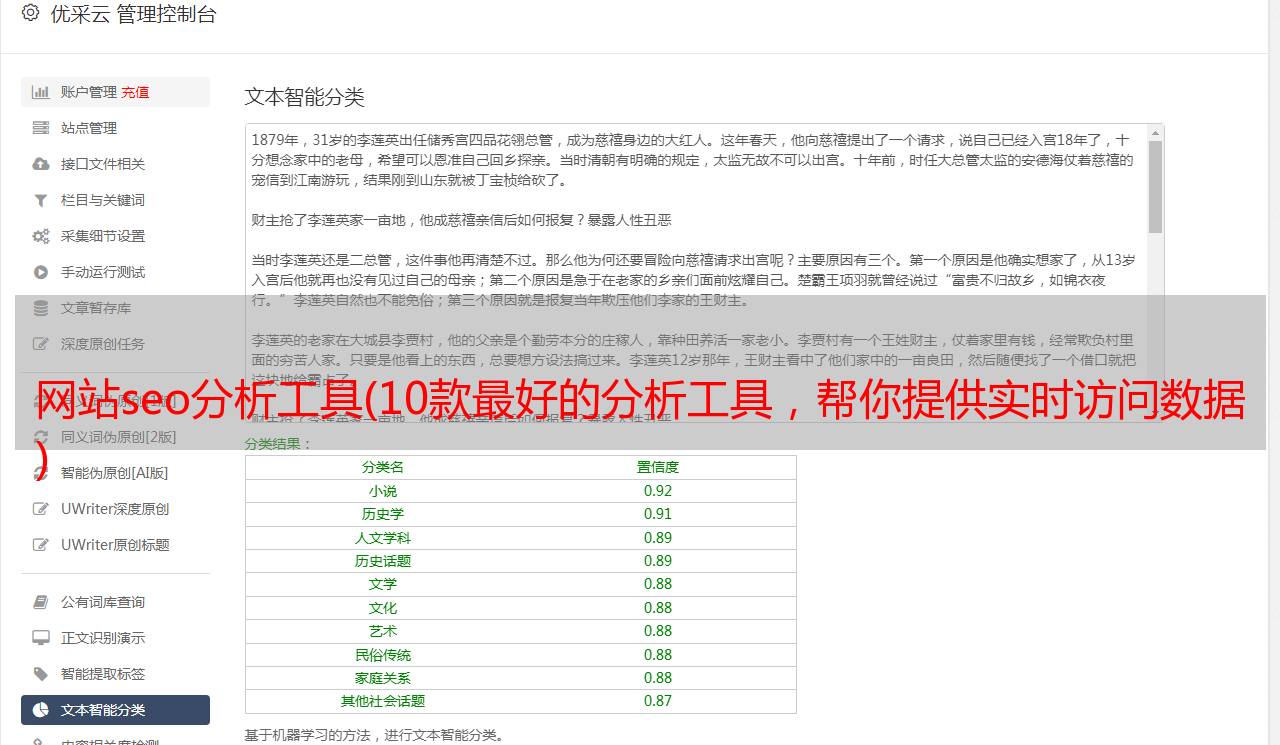
Task: Select the 民俗传统 category cell
Action: 383,655
